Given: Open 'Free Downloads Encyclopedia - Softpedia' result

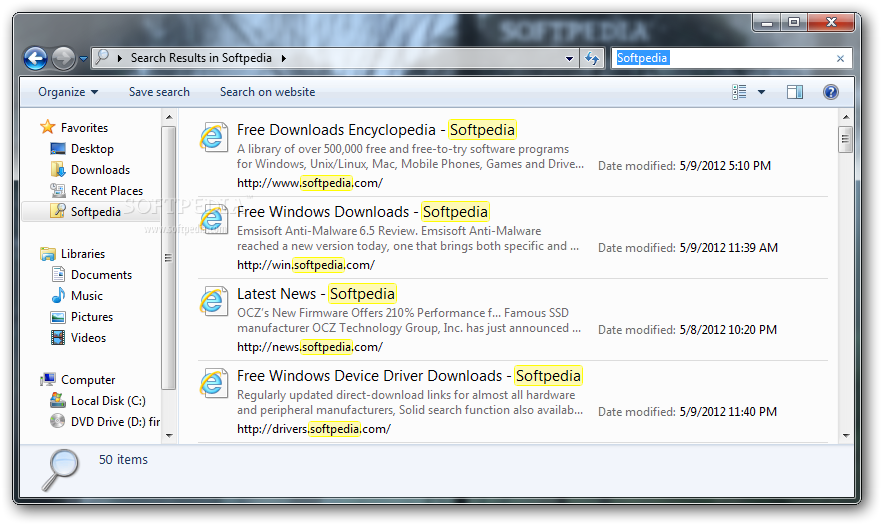Looking at the screenshot, I should click(x=376, y=130).
